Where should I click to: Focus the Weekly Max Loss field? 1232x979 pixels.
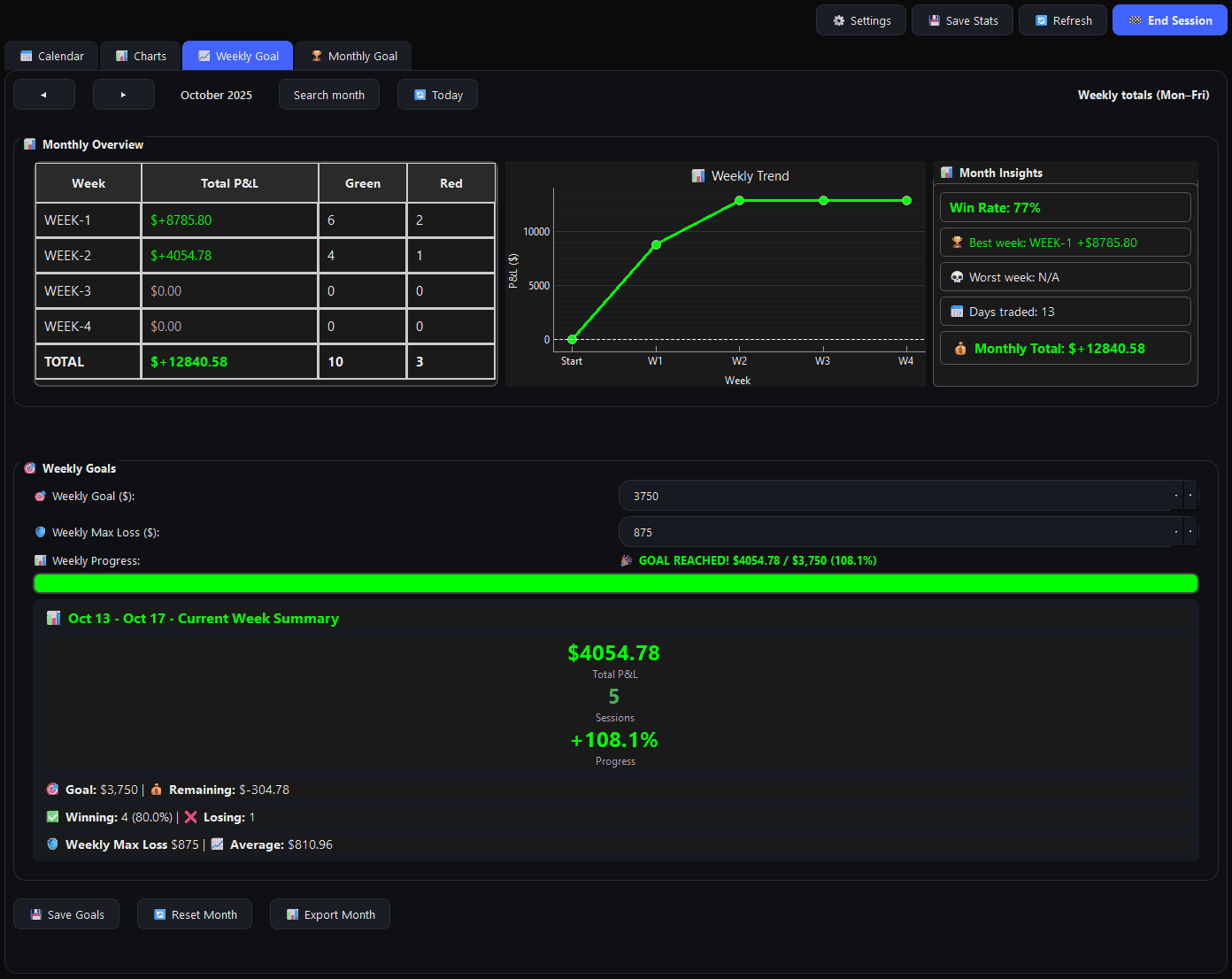(x=894, y=532)
